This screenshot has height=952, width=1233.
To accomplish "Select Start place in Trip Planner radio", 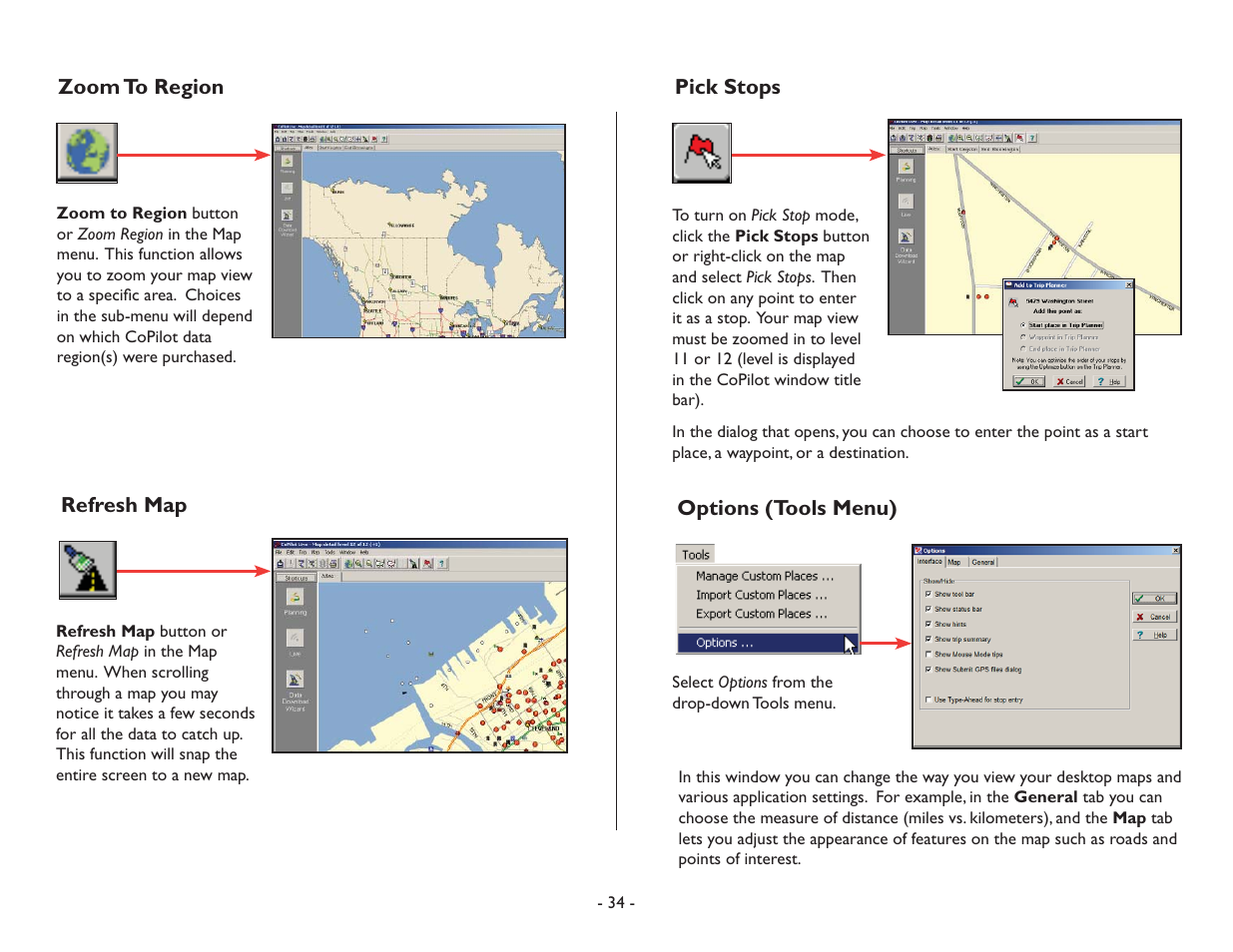I will [1023, 325].
